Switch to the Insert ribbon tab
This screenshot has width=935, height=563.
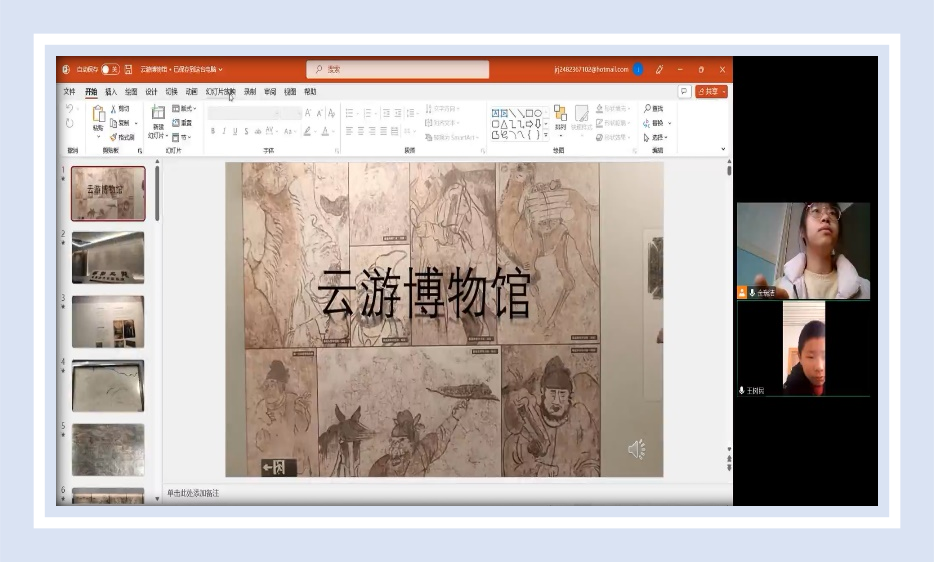tap(111, 92)
